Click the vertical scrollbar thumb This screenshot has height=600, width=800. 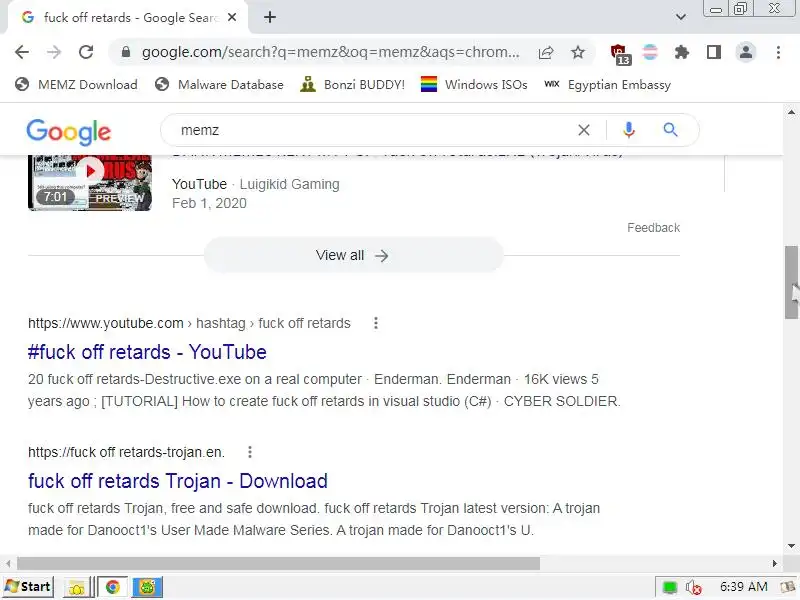tap(791, 282)
